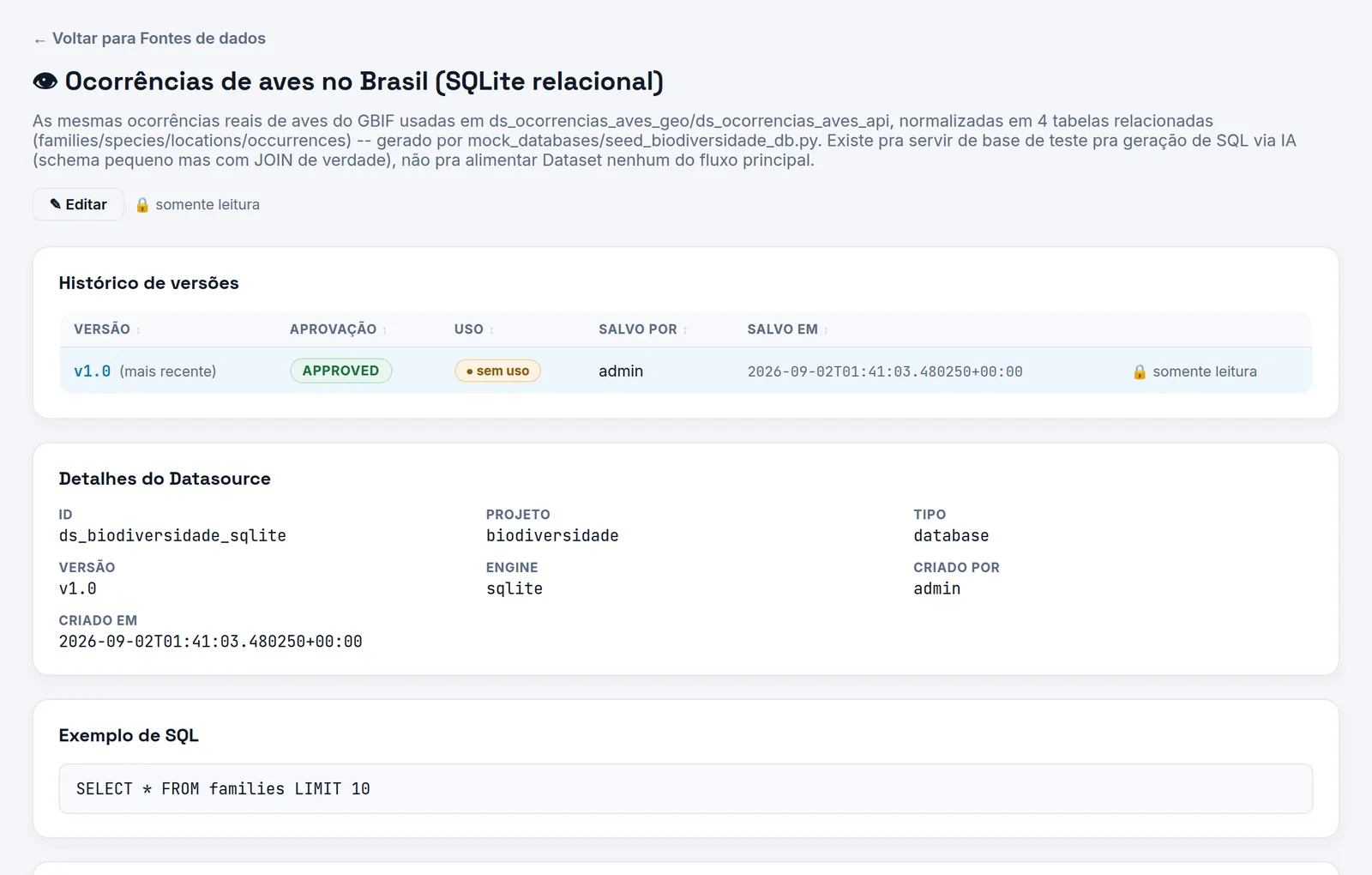Click 'somente leitura' label beside Editar
This screenshot has width=1372, height=875.
click(208, 205)
